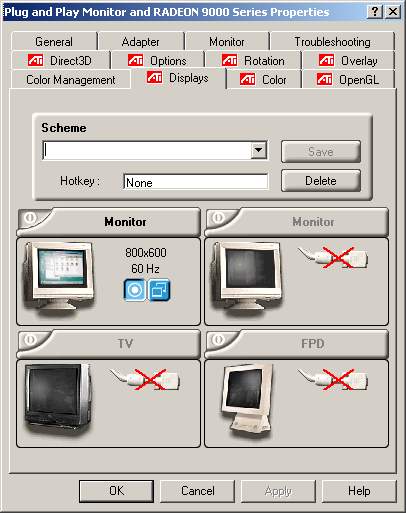The width and height of the screenshot is (406, 513).
Task: Click the question mark help button in titlebar
Action: pyautogui.click(x=375, y=12)
